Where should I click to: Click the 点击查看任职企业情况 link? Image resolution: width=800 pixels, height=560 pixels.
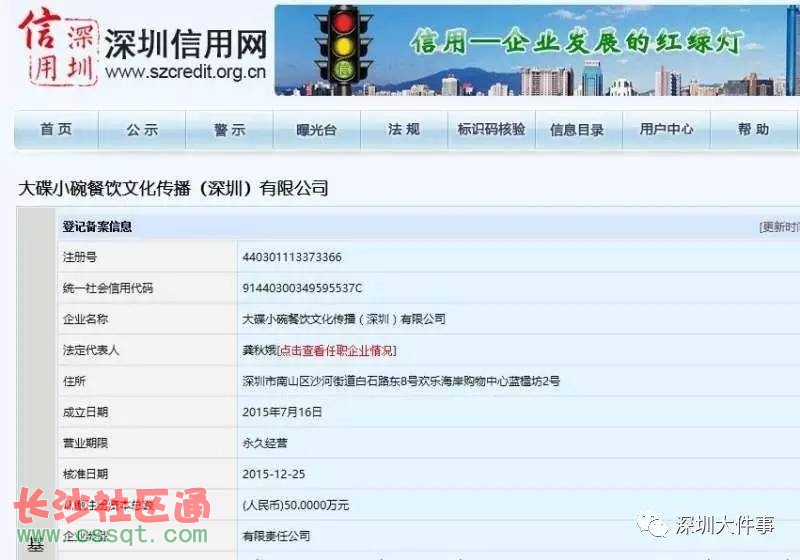336,350
